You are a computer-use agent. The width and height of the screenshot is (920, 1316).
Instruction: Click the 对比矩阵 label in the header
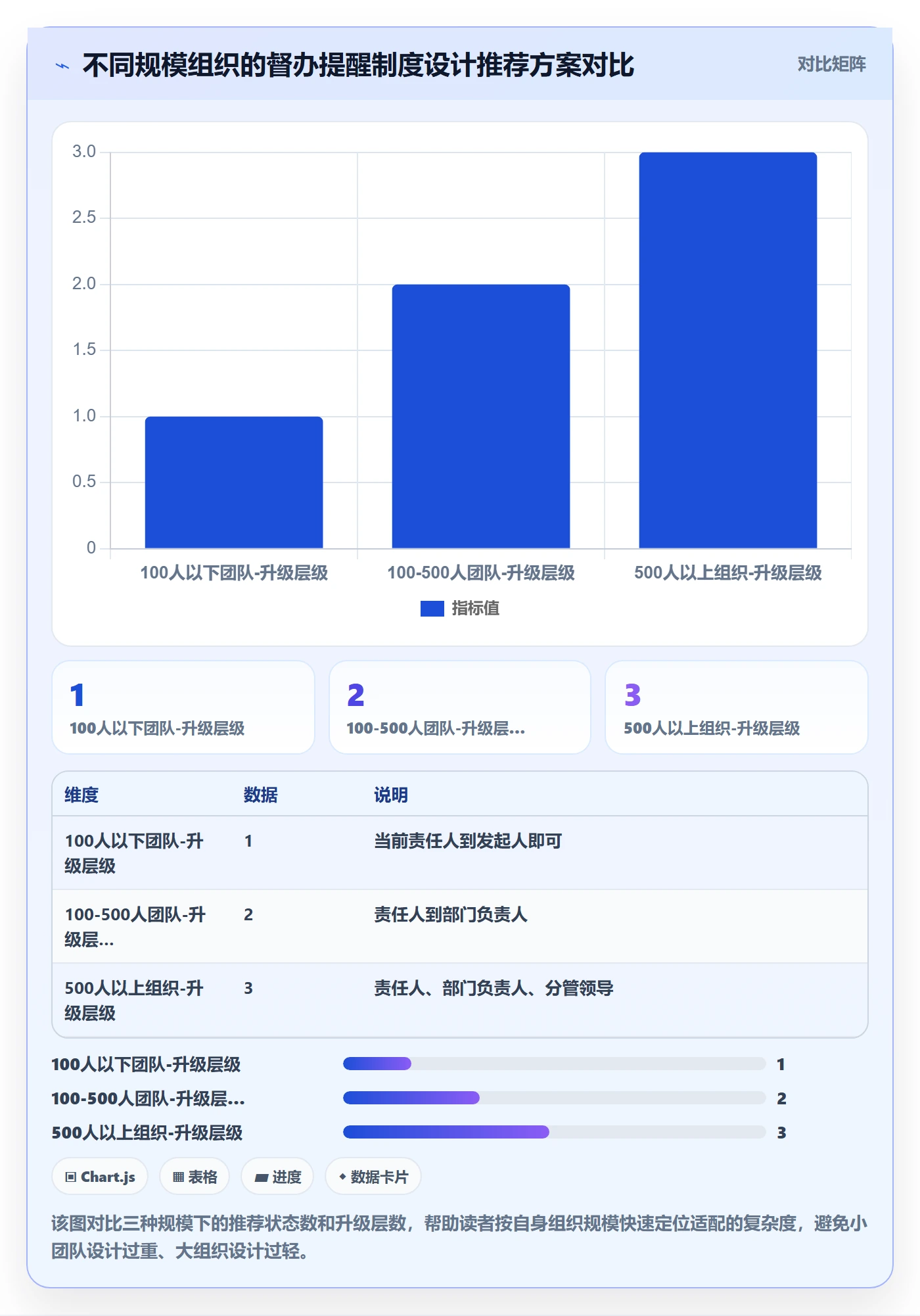(x=831, y=64)
